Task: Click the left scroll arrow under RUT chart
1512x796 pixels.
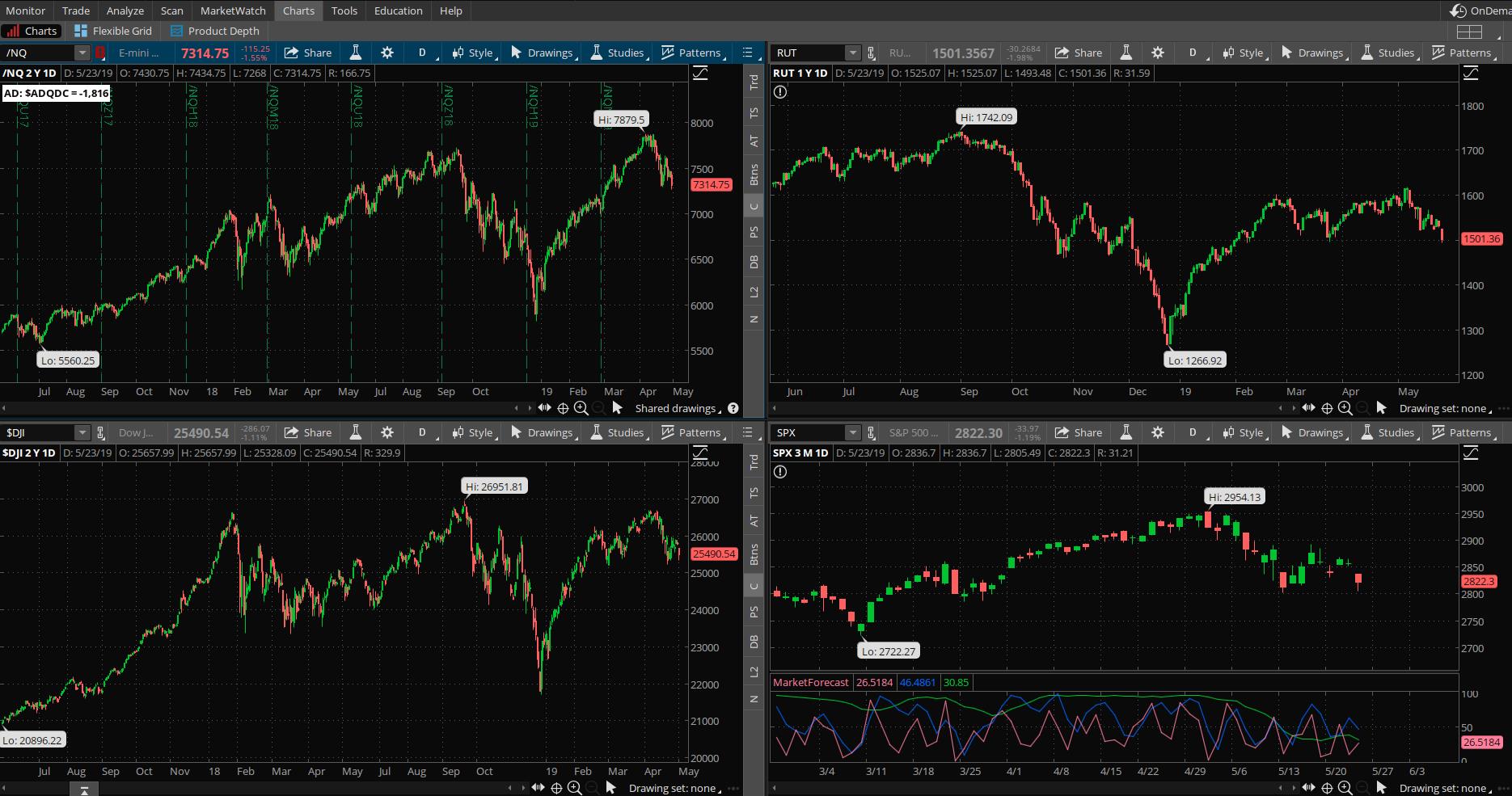Action: tap(775, 408)
